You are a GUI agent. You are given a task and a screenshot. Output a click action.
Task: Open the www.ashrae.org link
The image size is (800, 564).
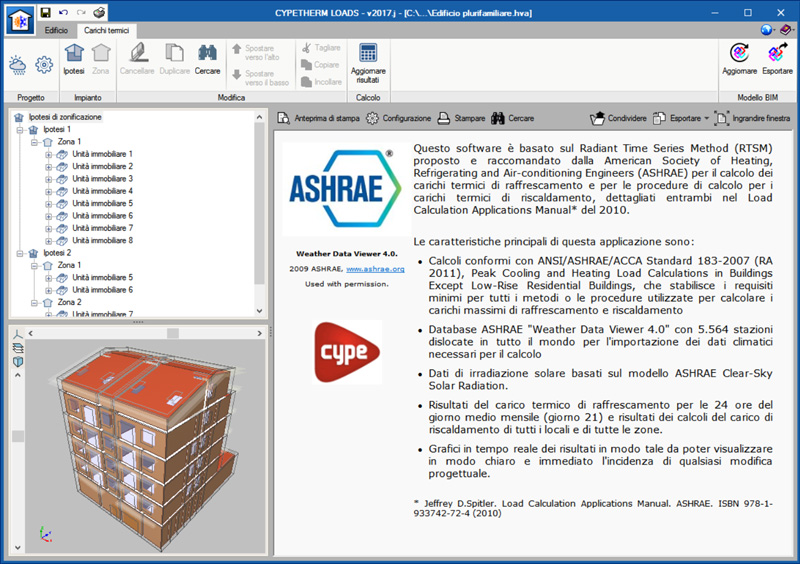point(375,269)
